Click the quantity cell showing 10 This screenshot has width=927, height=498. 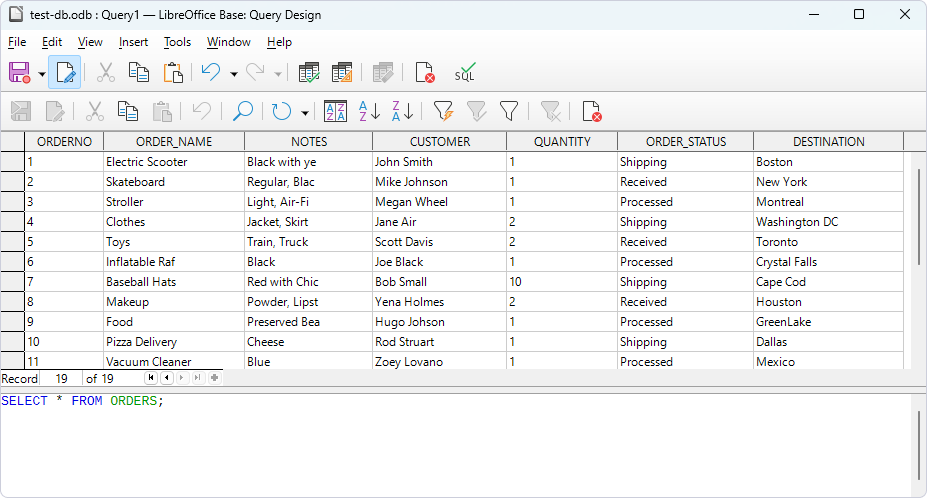coord(562,282)
